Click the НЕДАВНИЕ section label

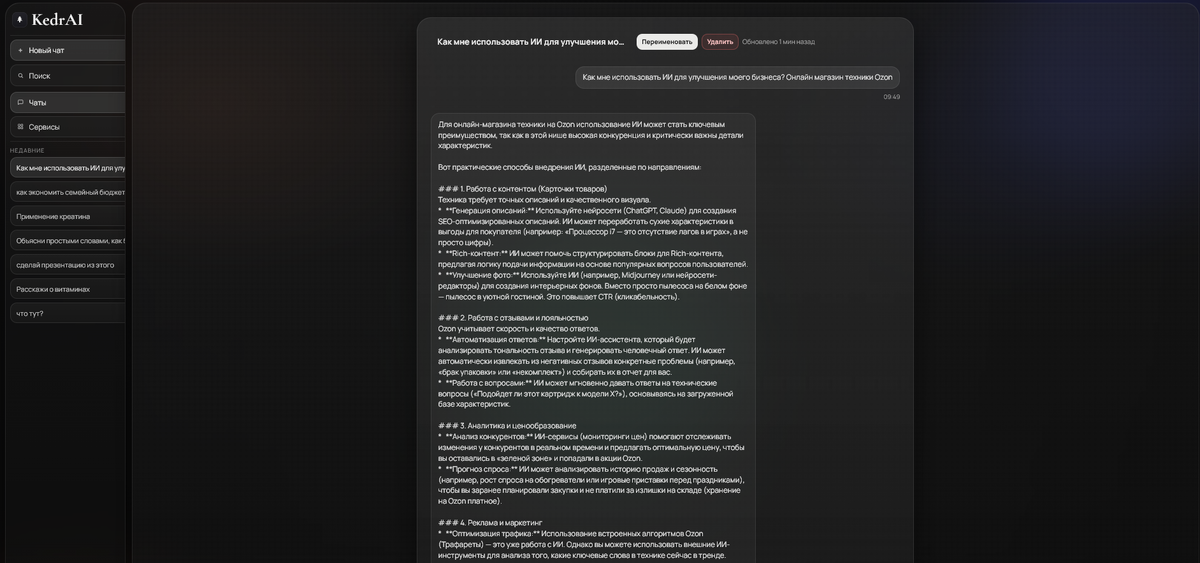tap(27, 150)
